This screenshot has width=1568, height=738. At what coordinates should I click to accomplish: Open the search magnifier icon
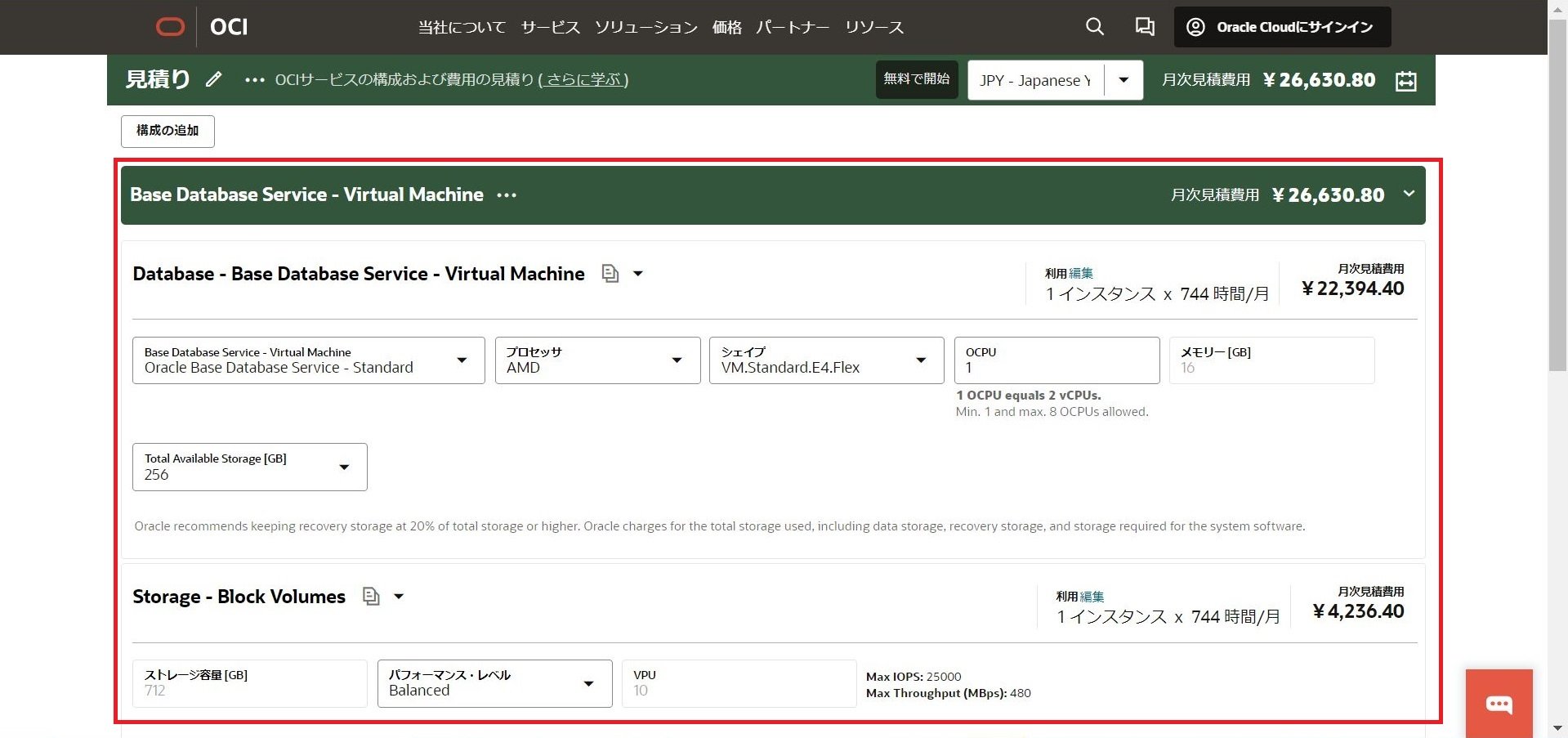[1094, 27]
